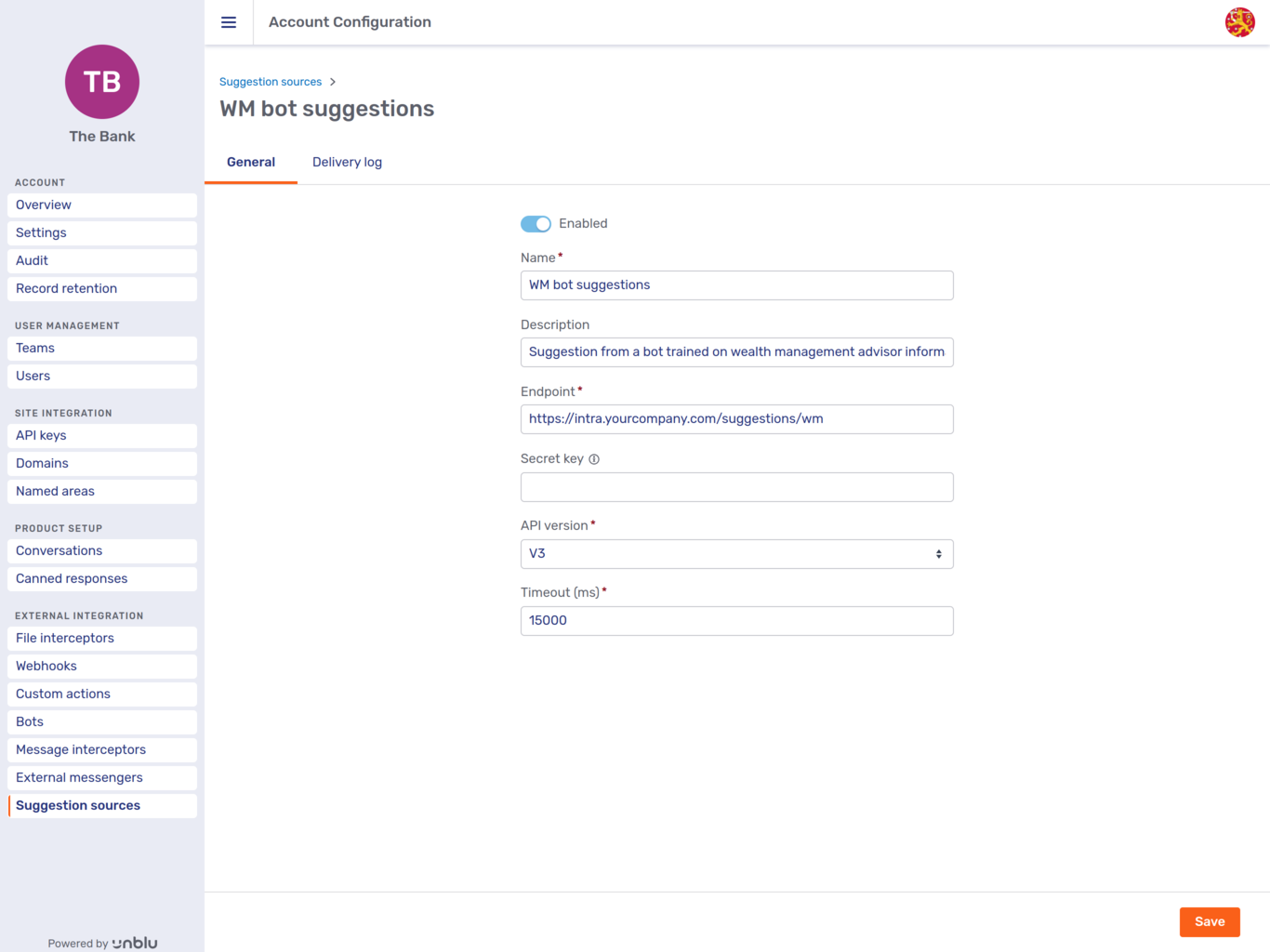Focus the Endpoint URL field
Screen dimensions: 1270x952
(736, 419)
